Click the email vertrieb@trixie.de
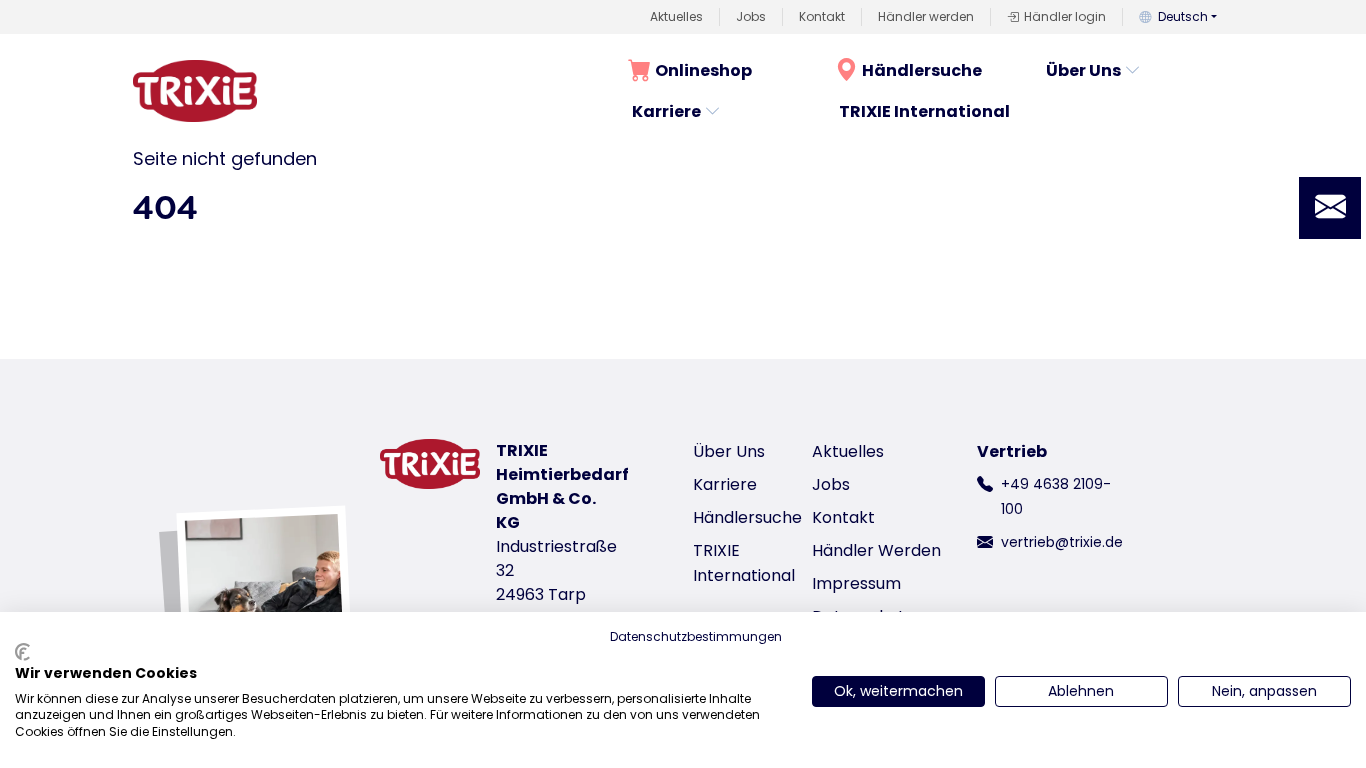The height and width of the screenshot is (768, 1366). point(1062,542)
